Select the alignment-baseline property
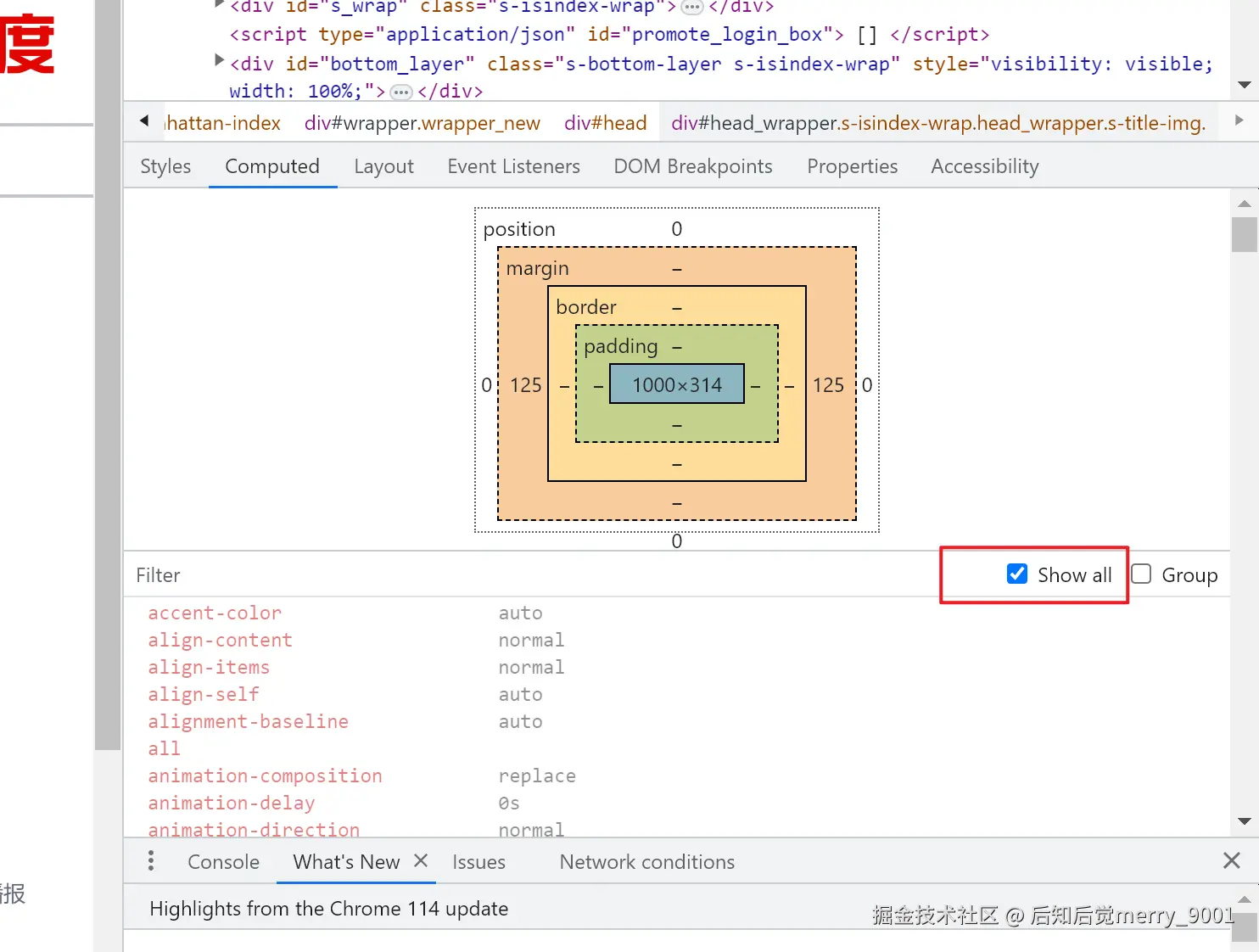1259x952 pixels. pos(248,721)
